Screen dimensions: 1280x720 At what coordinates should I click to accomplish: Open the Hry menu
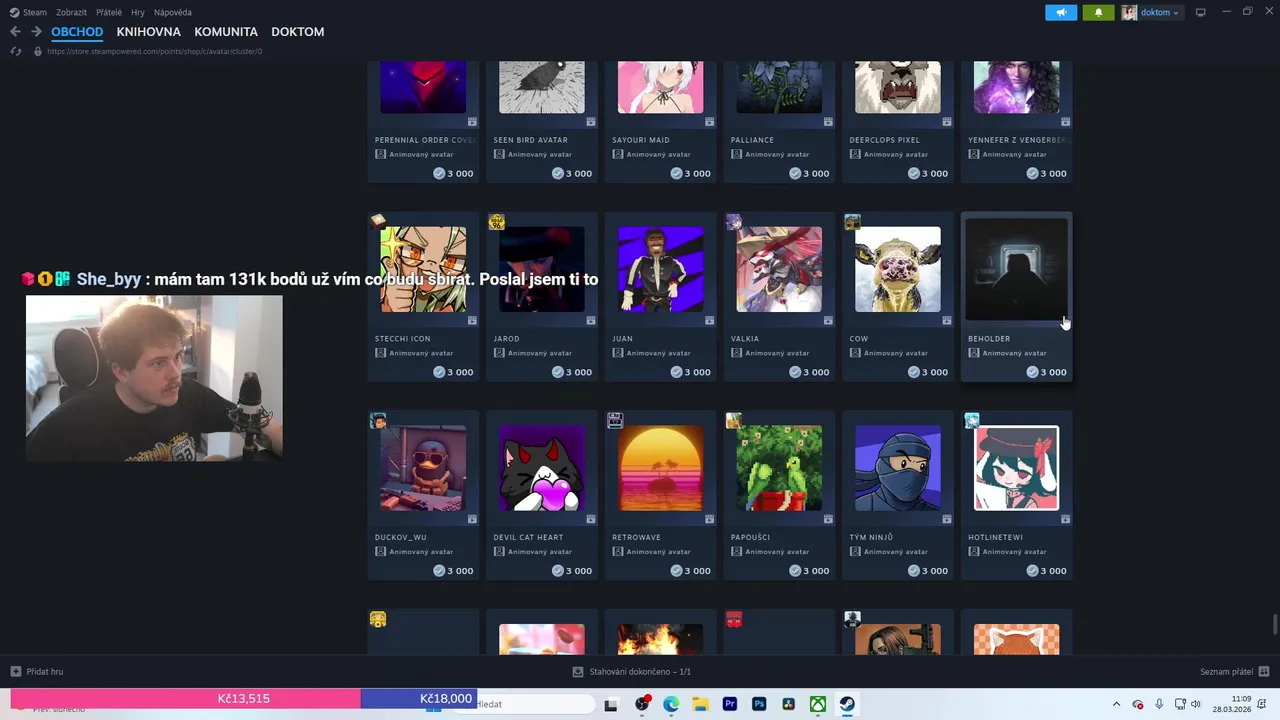(x=138, y=12)
